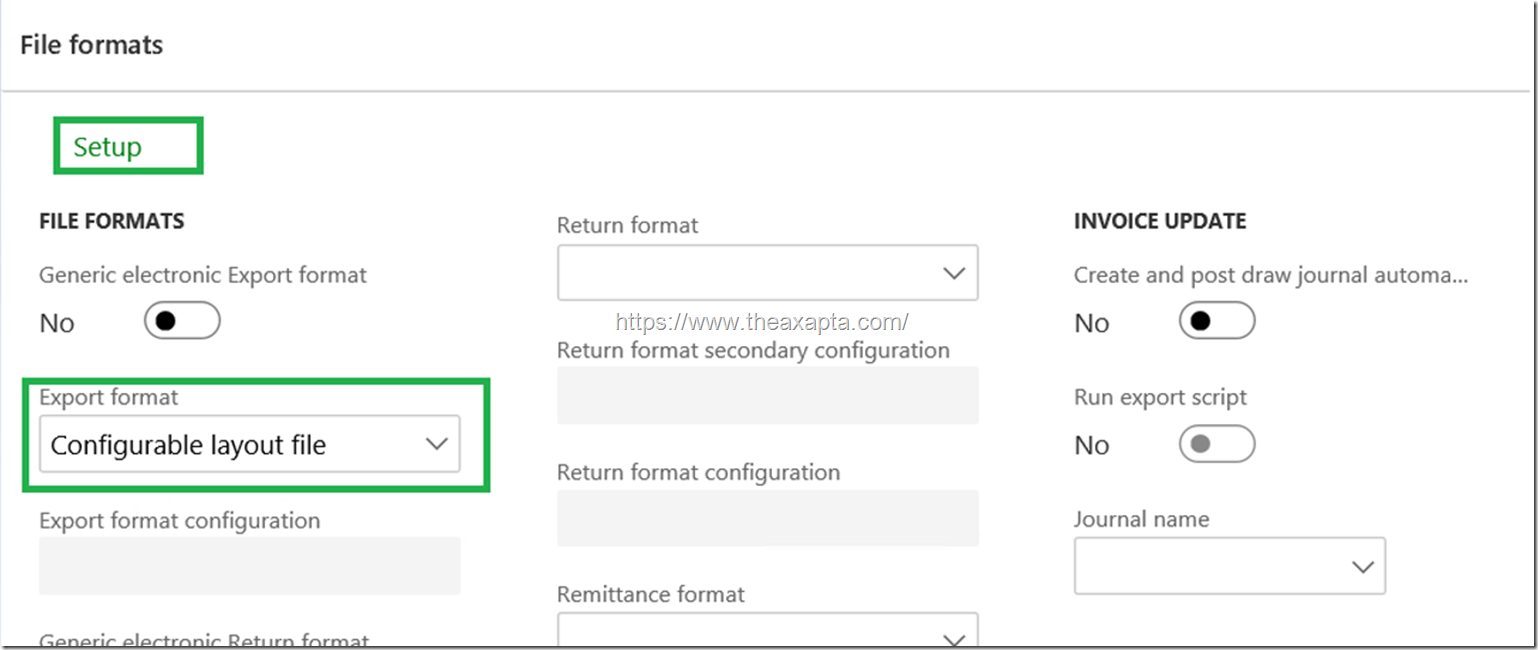The image size is (1538, 650).
Task: Open the theaxapta.com watermark link
Action: pos(762,322)
